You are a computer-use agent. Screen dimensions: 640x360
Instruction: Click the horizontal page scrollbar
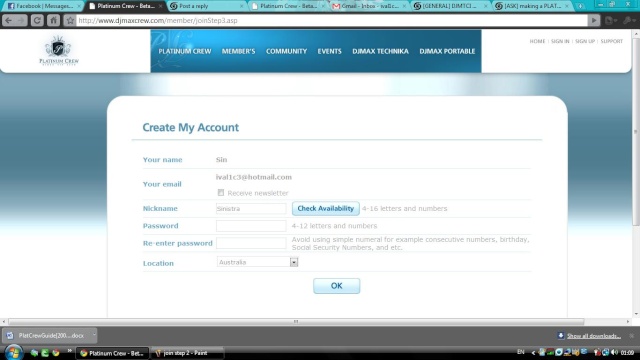[x=296, y=322]
